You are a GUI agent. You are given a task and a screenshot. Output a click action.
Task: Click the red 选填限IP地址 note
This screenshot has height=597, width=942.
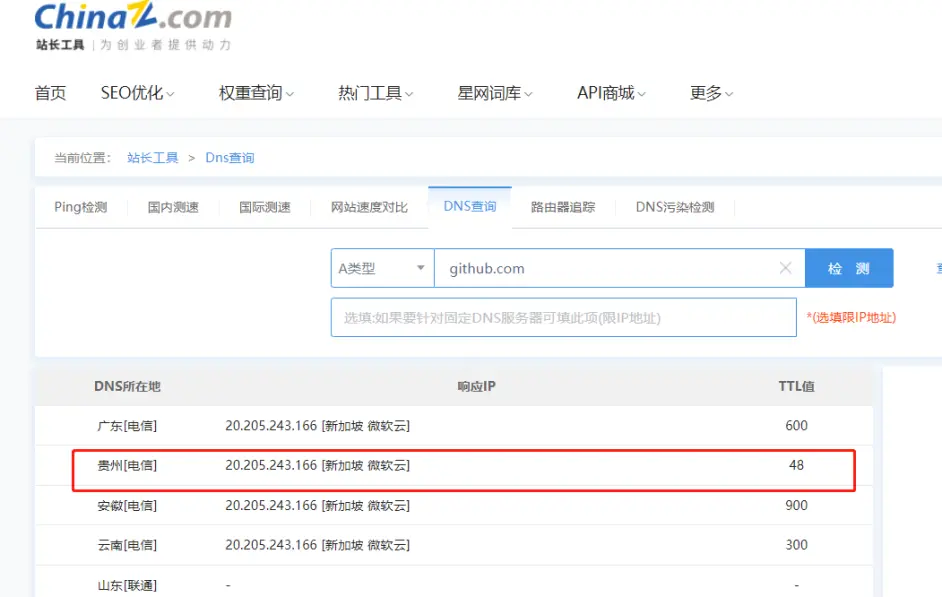(851, 317)
